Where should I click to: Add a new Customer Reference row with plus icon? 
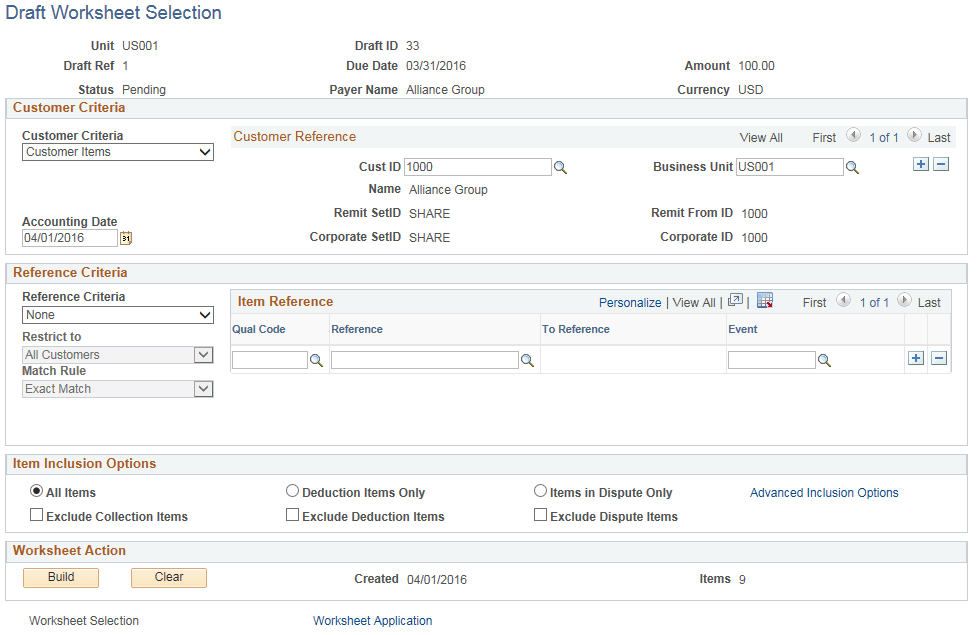(920, 163)
